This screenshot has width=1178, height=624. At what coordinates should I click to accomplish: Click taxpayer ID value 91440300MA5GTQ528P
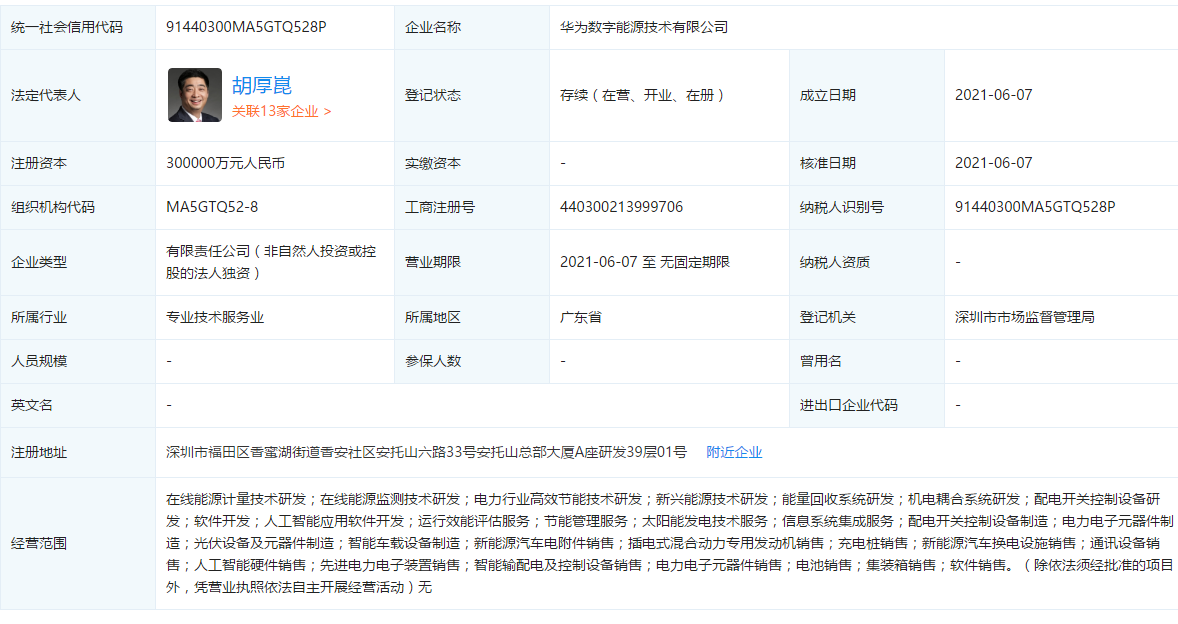coord(1035,207)
